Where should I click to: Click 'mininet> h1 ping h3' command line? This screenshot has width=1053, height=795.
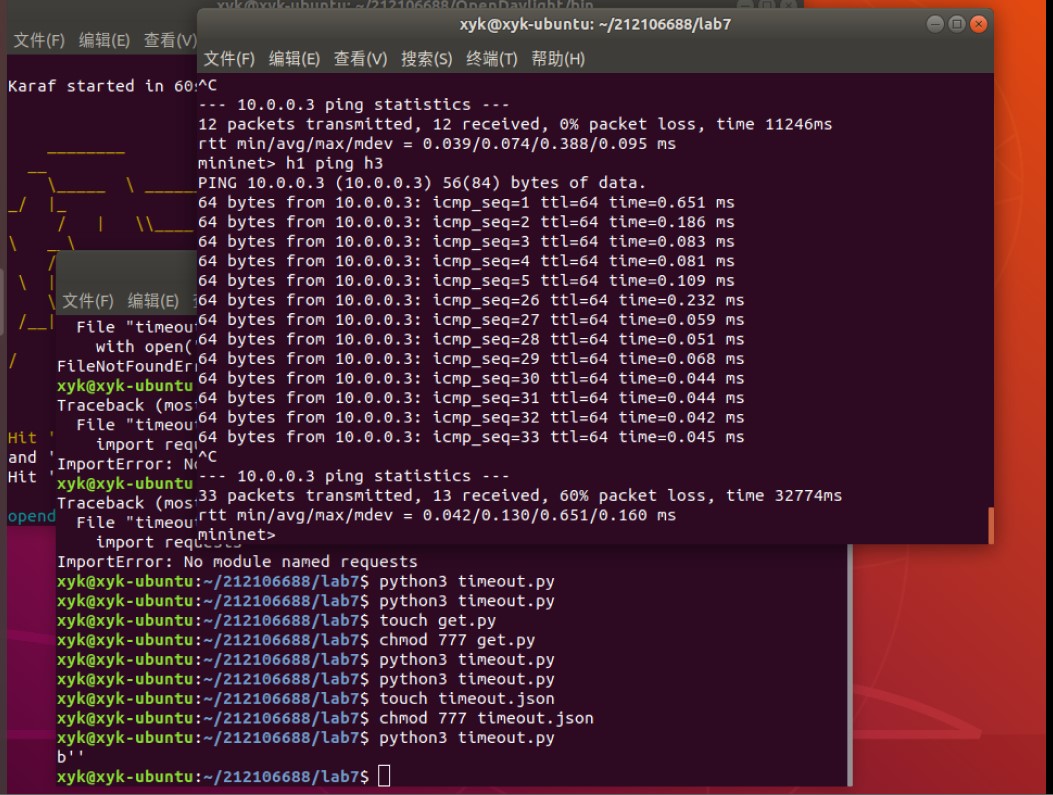coord(290,163)
